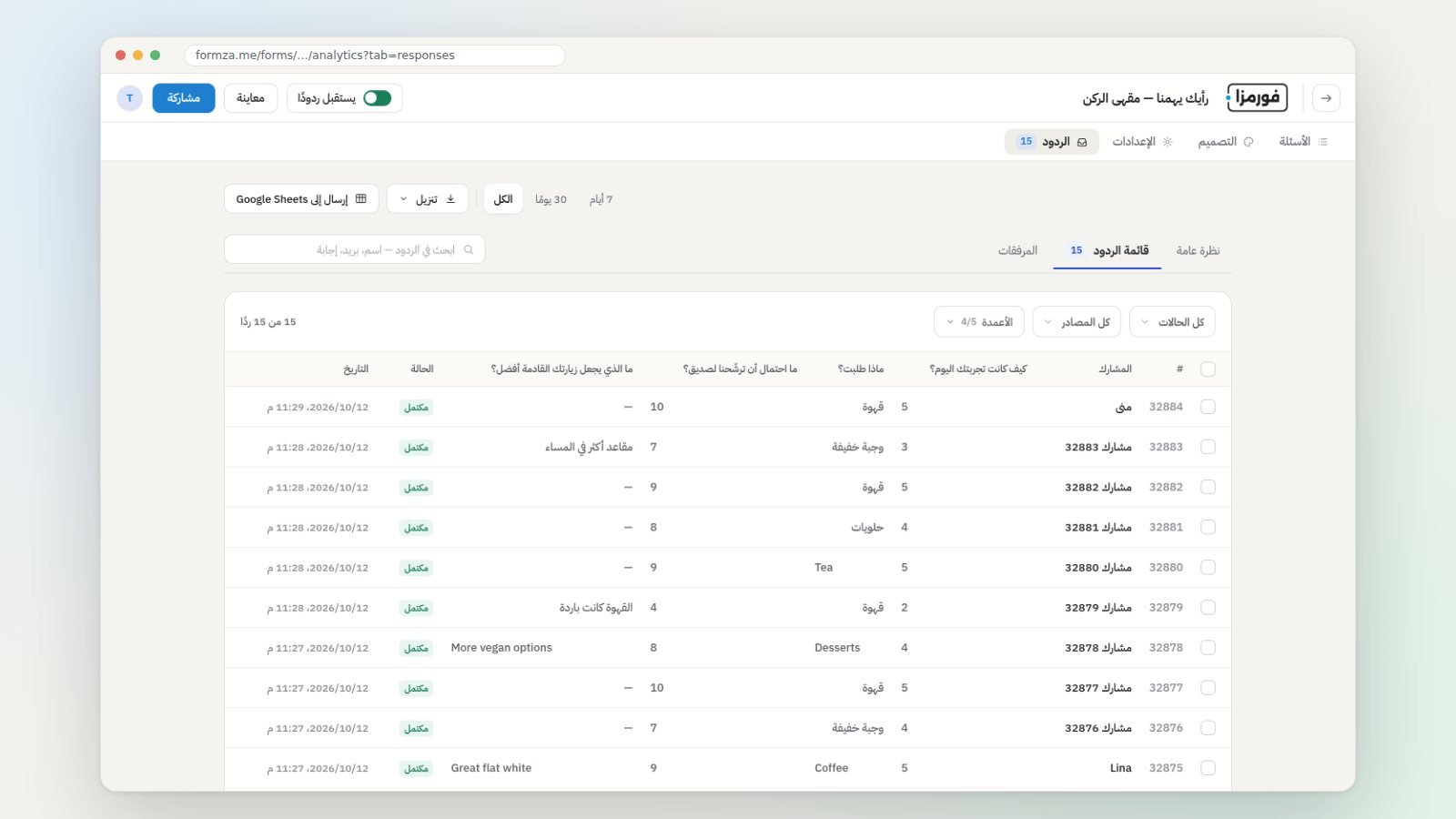This screenshot has height=819, width=1456.
Task: Click the 'Tea' cell in row 32880
Action: coord(824,567)
